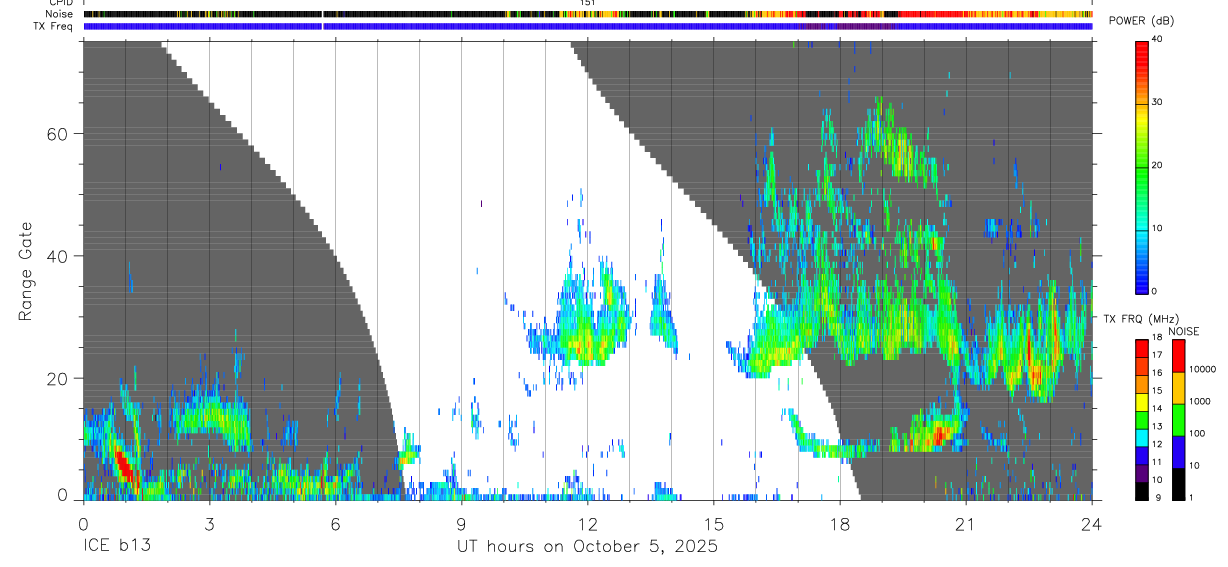Click the '10' label on the power scale
1228x567 pixels.
pyautogui.click(x=1157, y=228)
